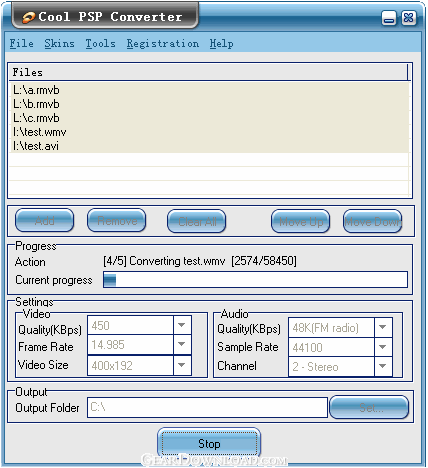Expand the Frame Rate dropdown
The width and height of the screenshot is (428, 468).
pos(182,344)
